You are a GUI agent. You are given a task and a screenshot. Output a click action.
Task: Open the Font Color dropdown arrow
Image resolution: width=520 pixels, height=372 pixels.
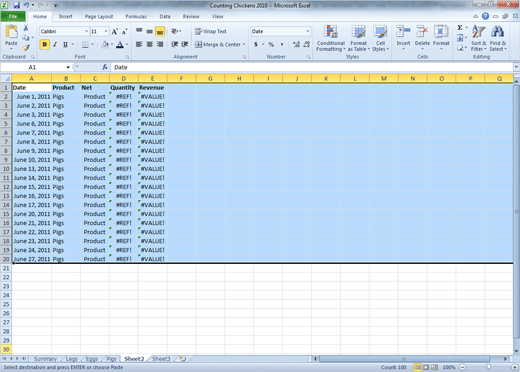click(127, 44)
